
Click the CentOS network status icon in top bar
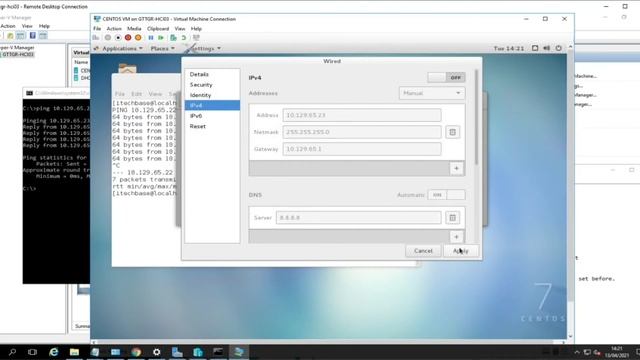[x=535, y=48]
